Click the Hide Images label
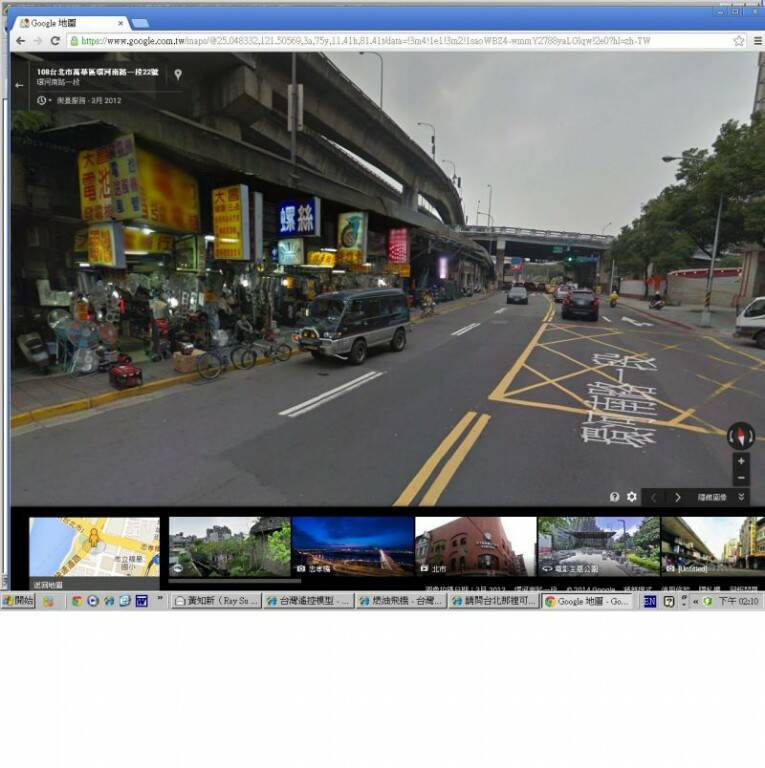Screen dimensions: 765x768 coord(711,497)
